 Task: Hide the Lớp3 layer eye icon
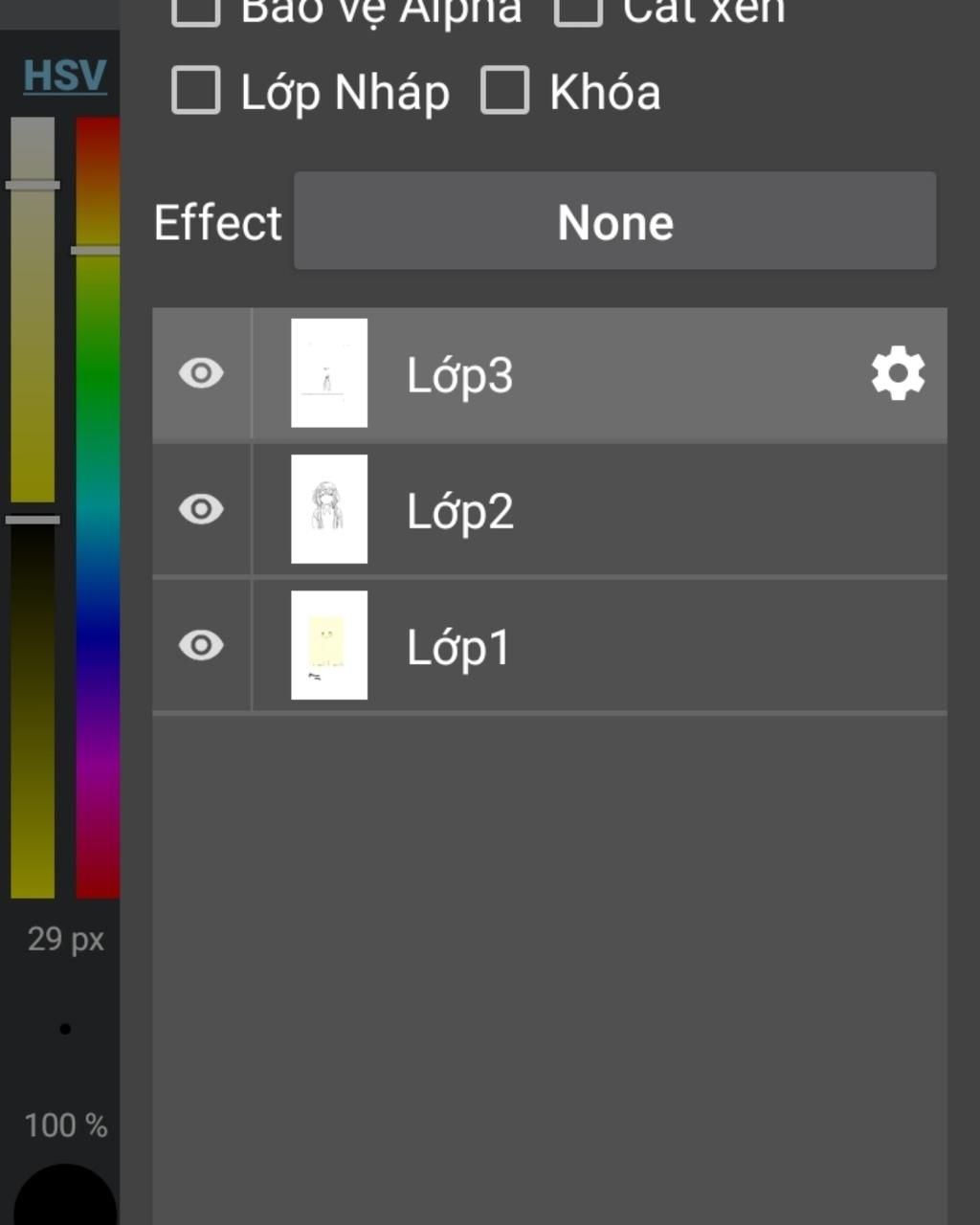201,373
